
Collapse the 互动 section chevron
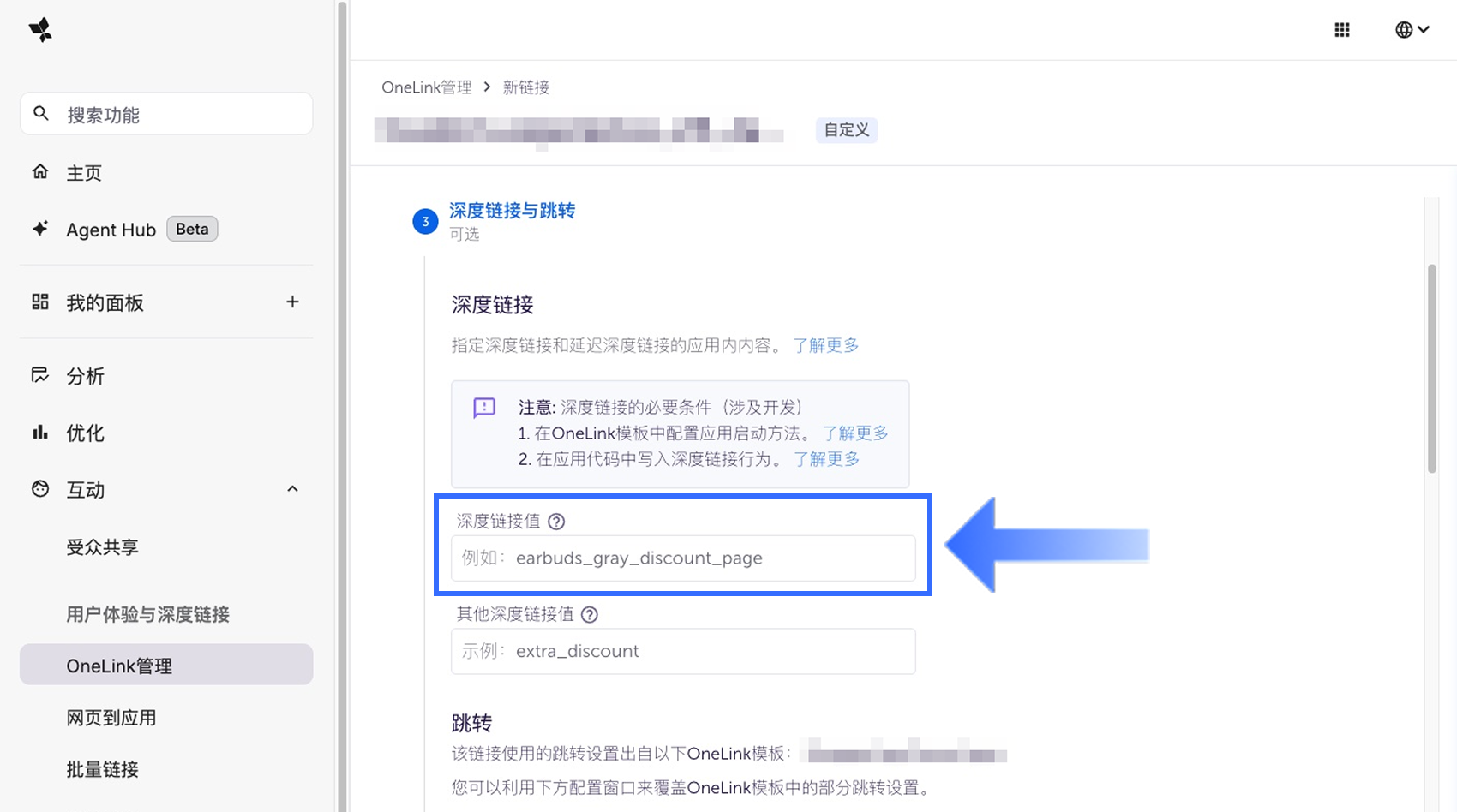pos(292,488)
